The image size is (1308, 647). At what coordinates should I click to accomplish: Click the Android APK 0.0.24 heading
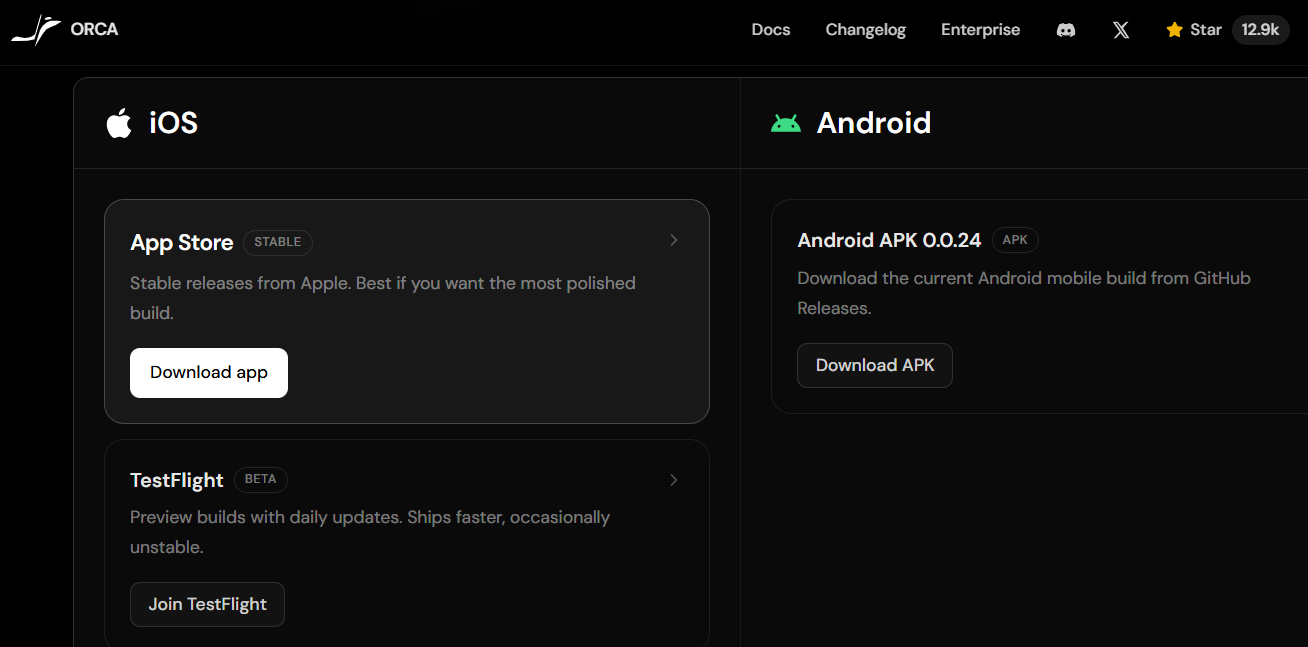(890, 240)
